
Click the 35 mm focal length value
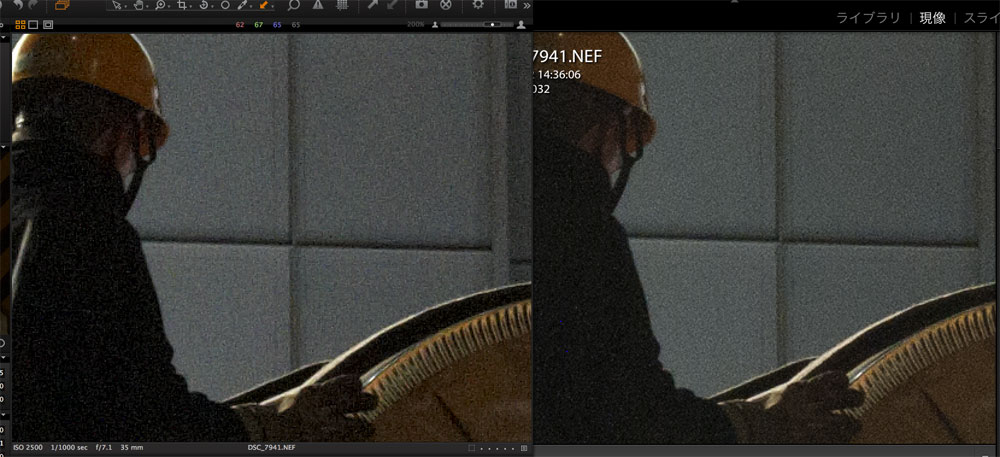[x=131, y=448]
